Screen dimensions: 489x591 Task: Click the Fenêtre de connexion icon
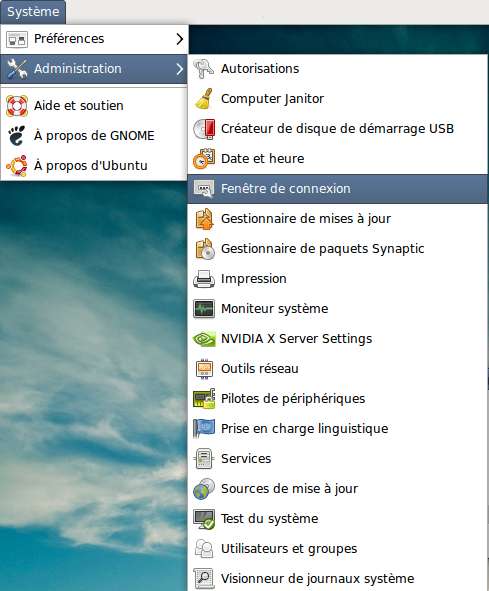(x=204, y=189)
